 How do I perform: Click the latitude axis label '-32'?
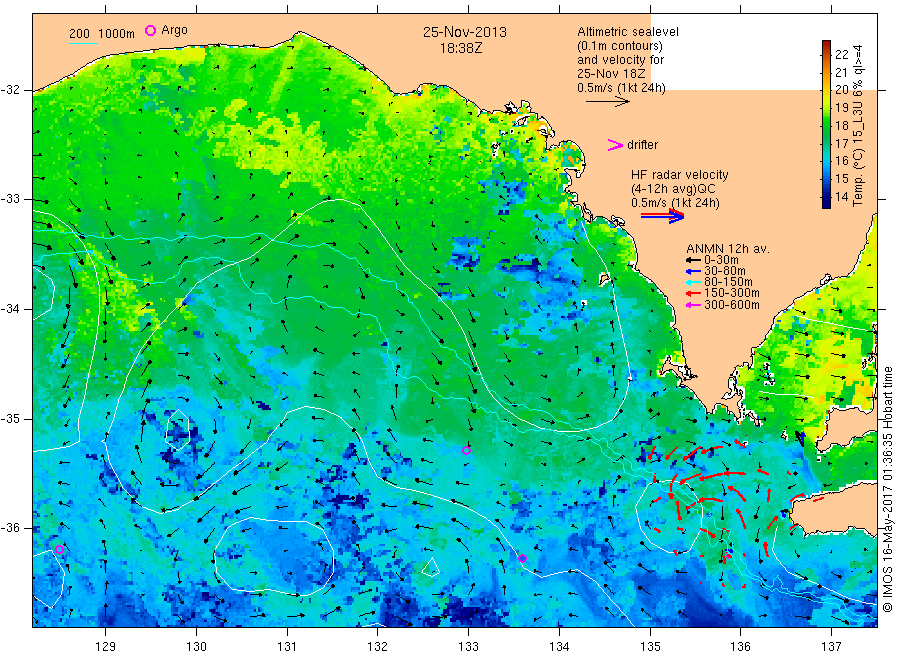[x=10, y=90]
